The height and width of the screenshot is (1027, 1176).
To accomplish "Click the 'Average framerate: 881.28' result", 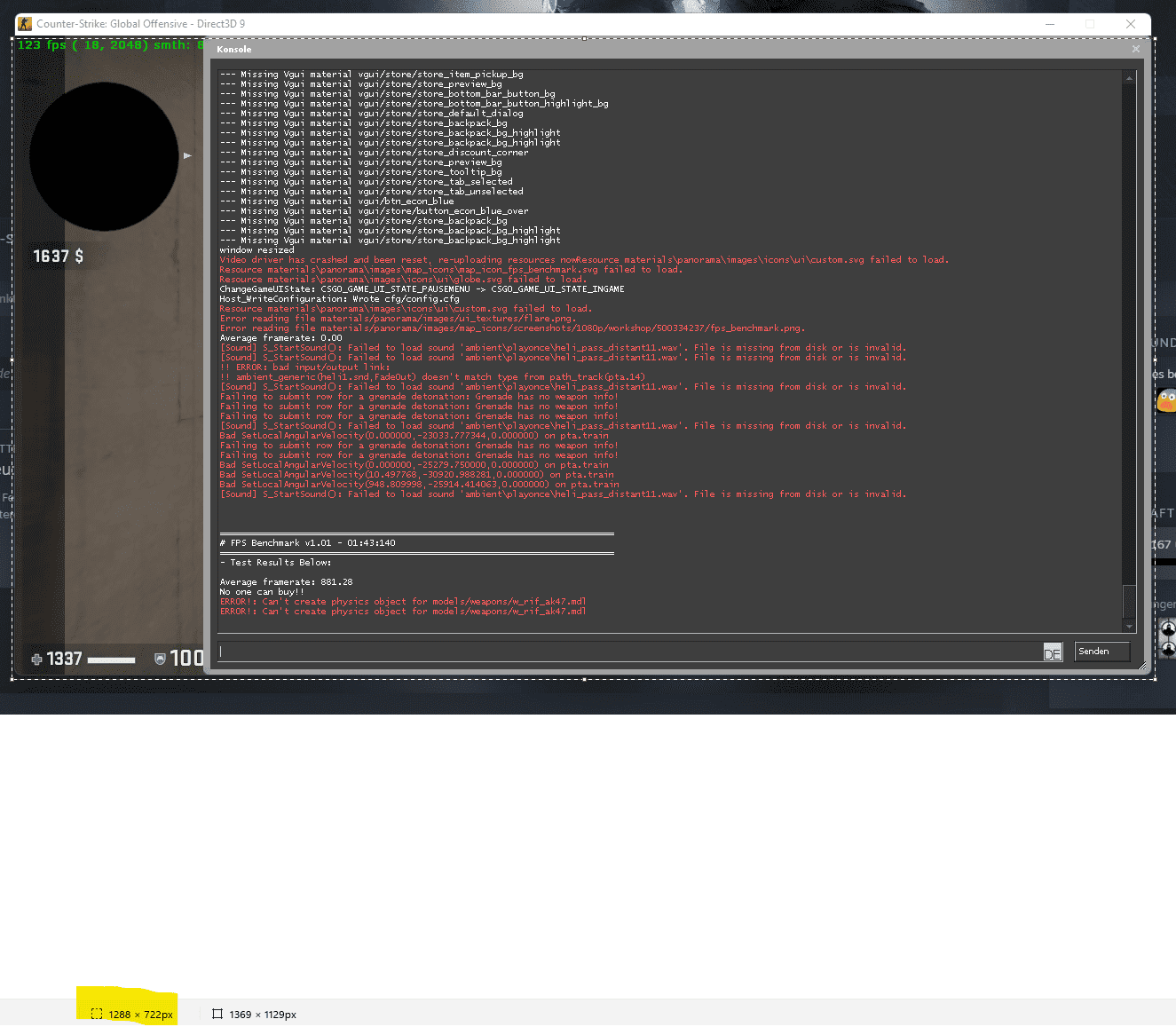I will pos(287,582).
